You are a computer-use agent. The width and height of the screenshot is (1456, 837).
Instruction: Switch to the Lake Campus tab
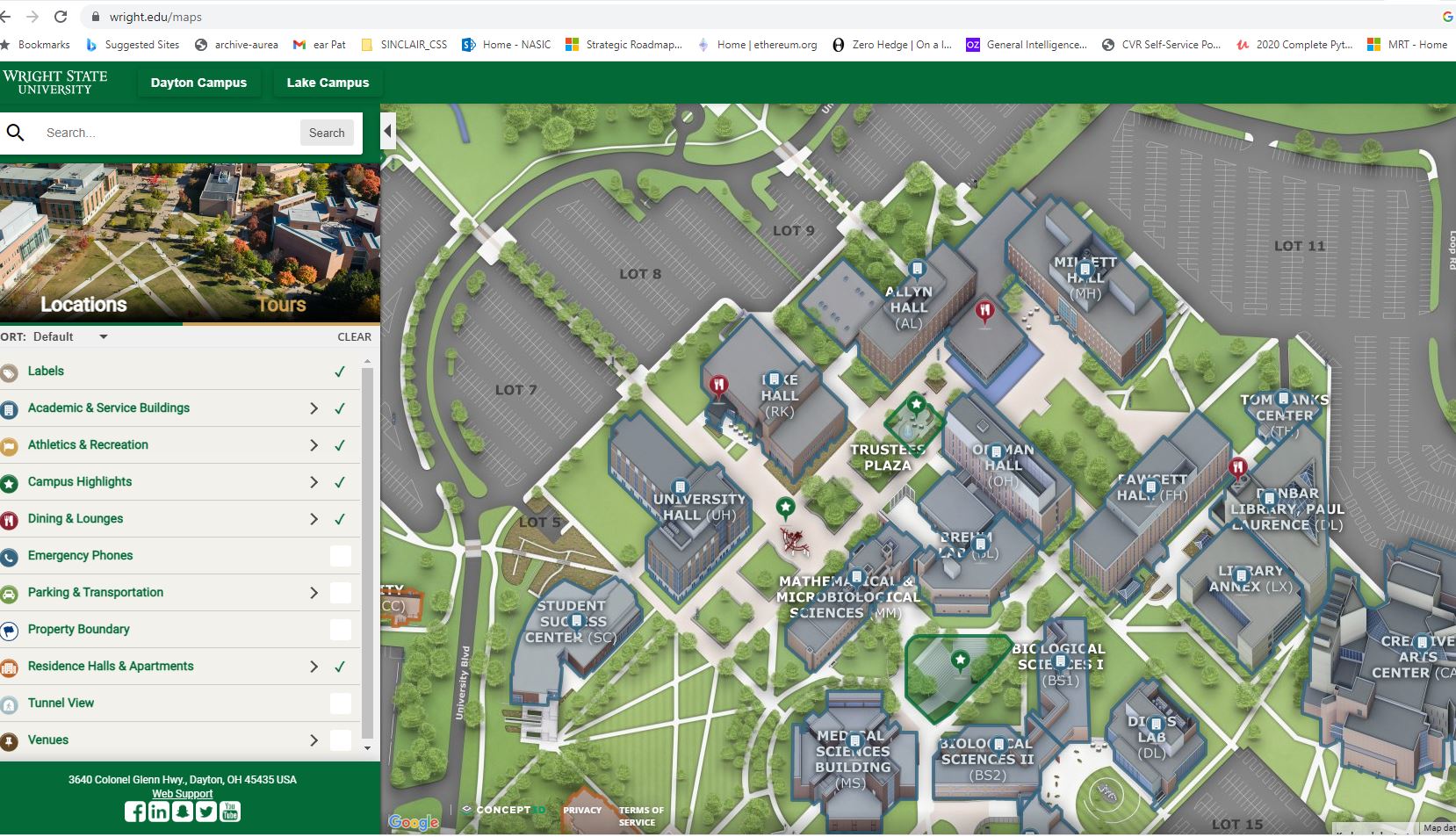pos(328,83)
